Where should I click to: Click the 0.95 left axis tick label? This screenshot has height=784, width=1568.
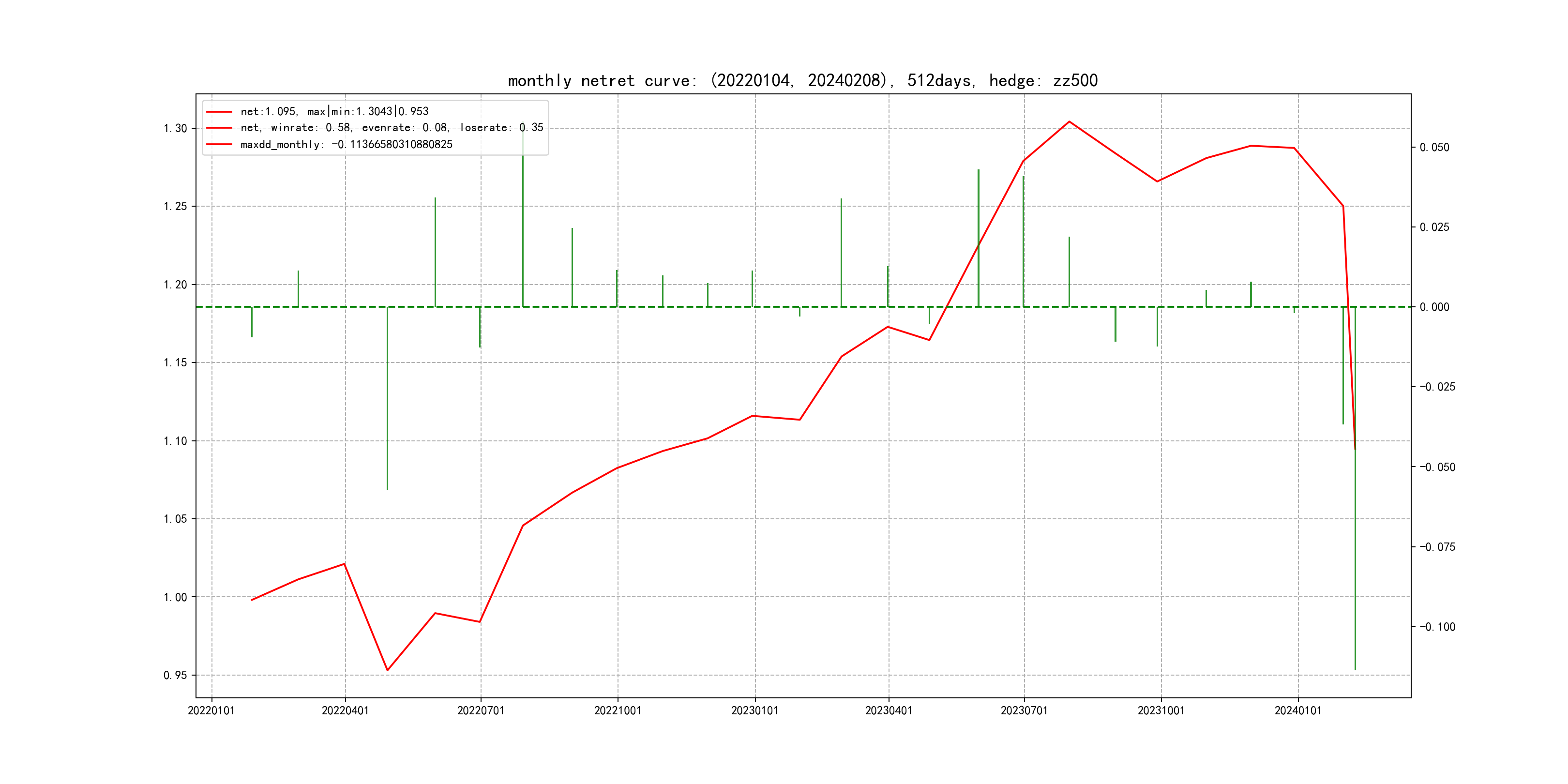[175, 675]
